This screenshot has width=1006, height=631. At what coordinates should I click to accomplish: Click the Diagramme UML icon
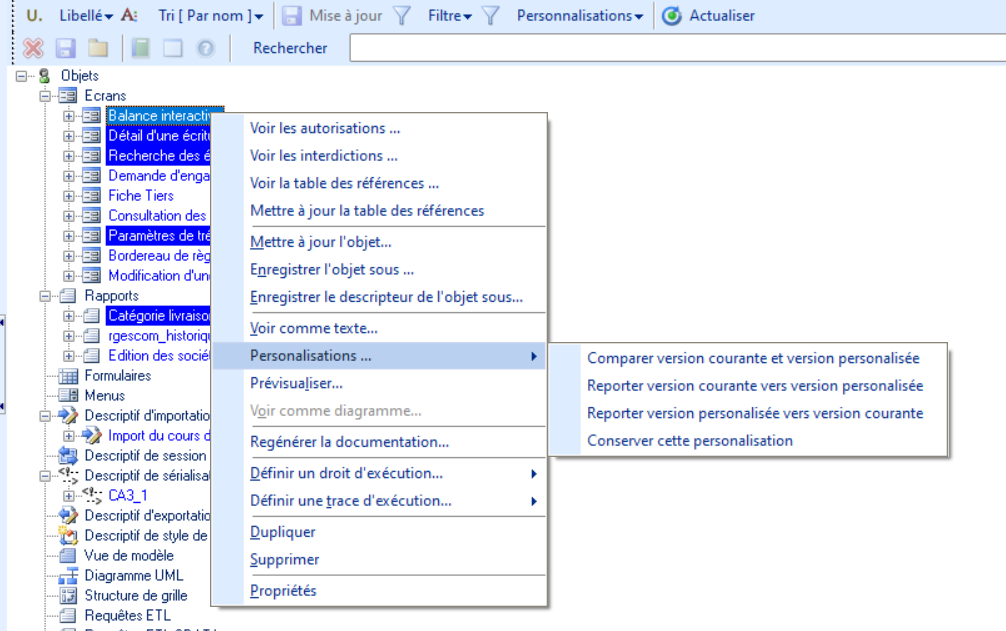pos(68,576)
